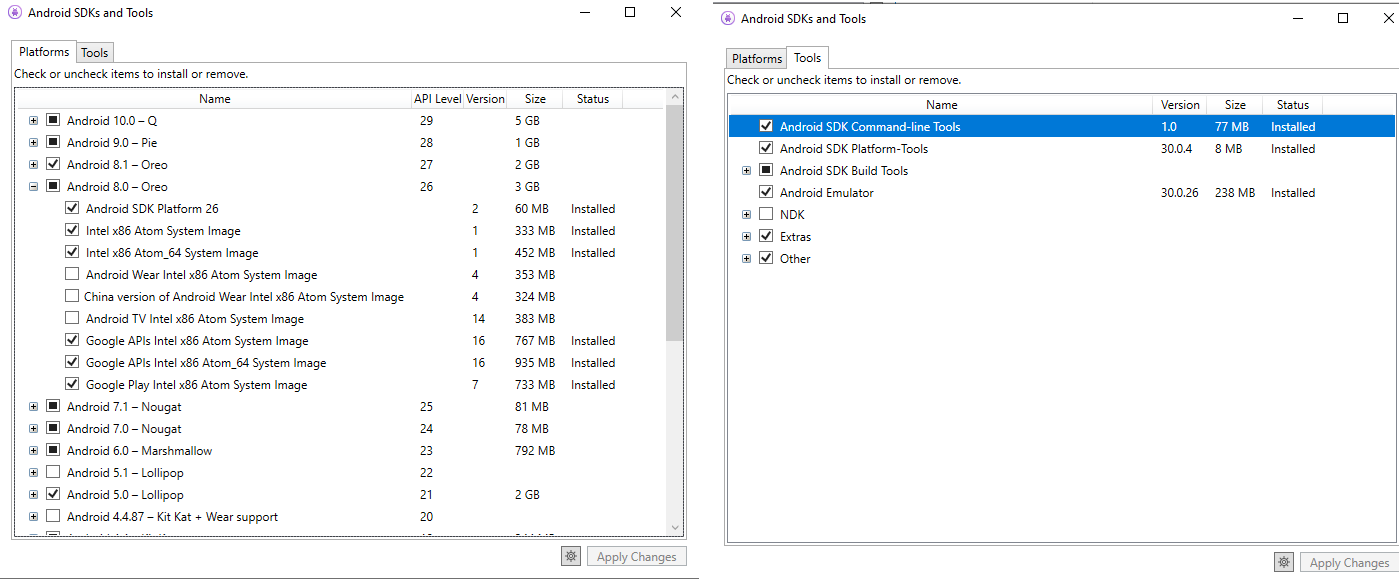This screenshot has height=580, width=1399.
Task: Uncheck Intel x86 Atom_64 System Image checkbox
Action: coord(72,253)
